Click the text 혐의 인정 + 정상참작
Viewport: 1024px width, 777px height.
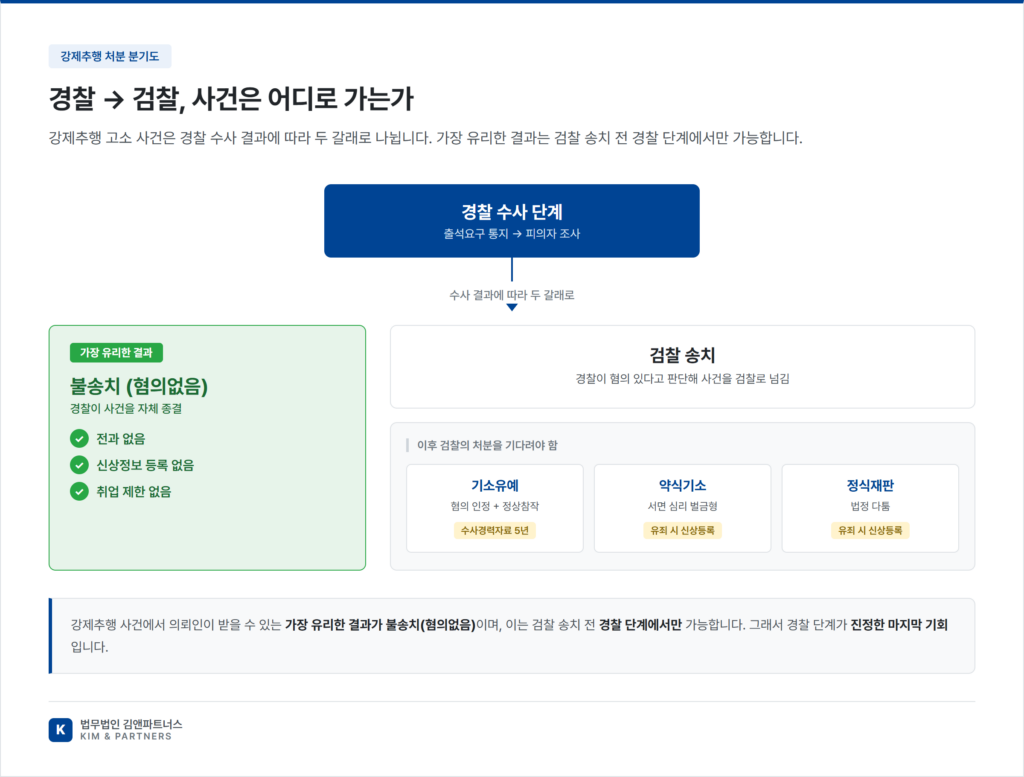point(495,506)
